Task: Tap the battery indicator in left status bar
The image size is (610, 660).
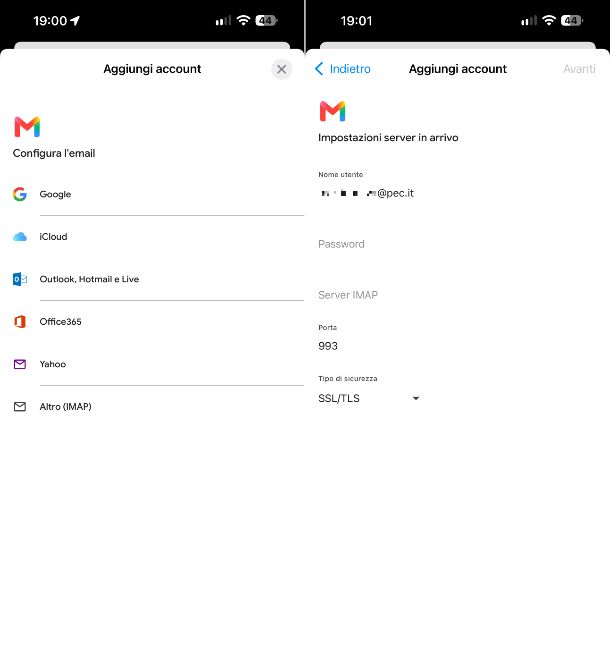Action: [266, 20]
